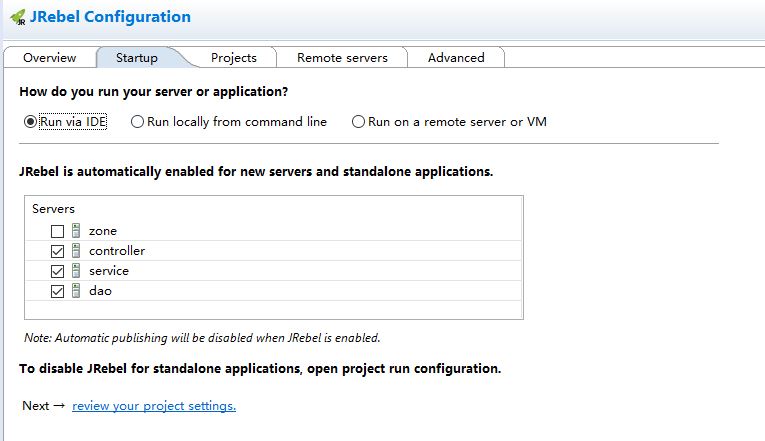Select the dao server name
This screenshot has height=441, width=765.
pos(101,291)
